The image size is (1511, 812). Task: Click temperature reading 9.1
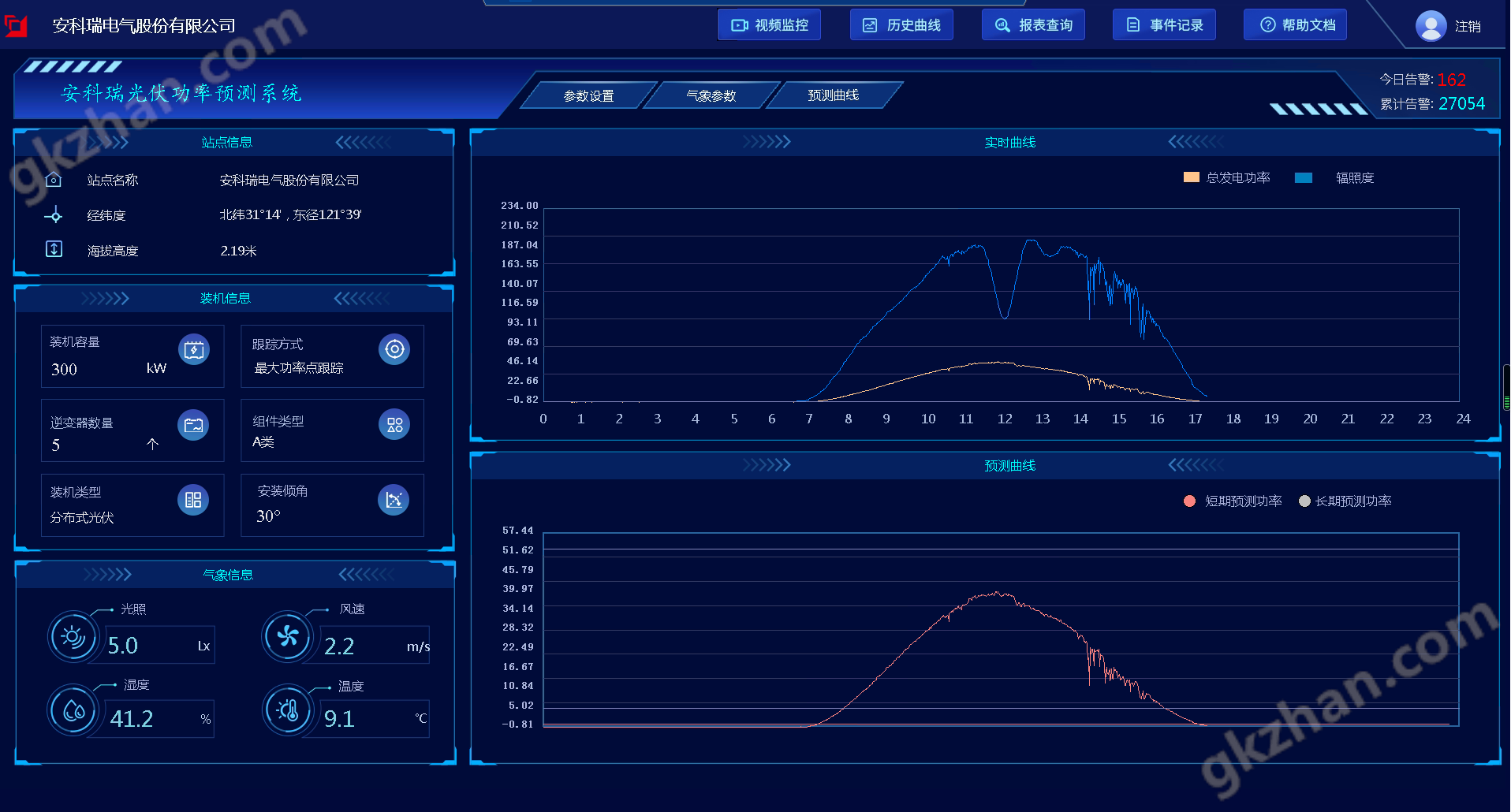339,719
